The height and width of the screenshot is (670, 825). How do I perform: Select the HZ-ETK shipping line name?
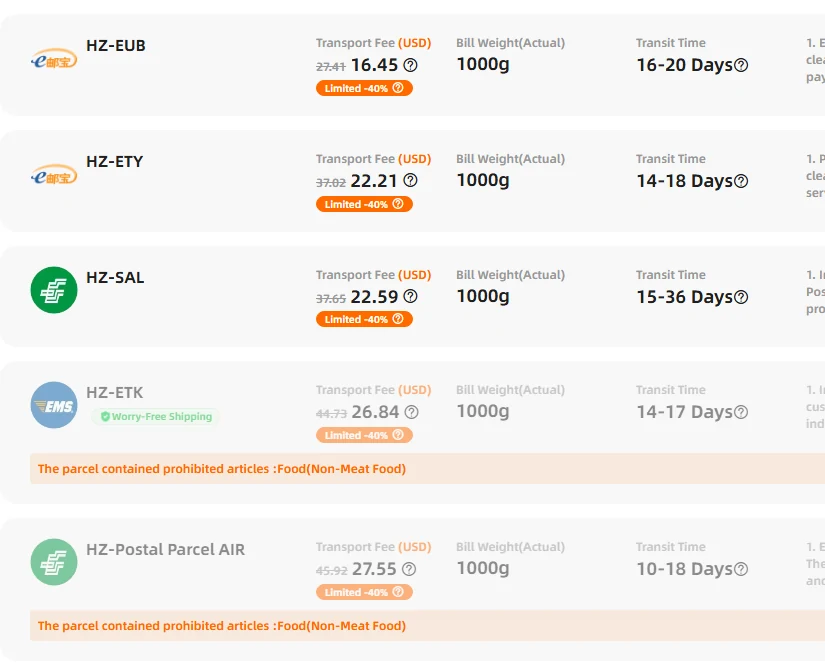click(115, 392)
